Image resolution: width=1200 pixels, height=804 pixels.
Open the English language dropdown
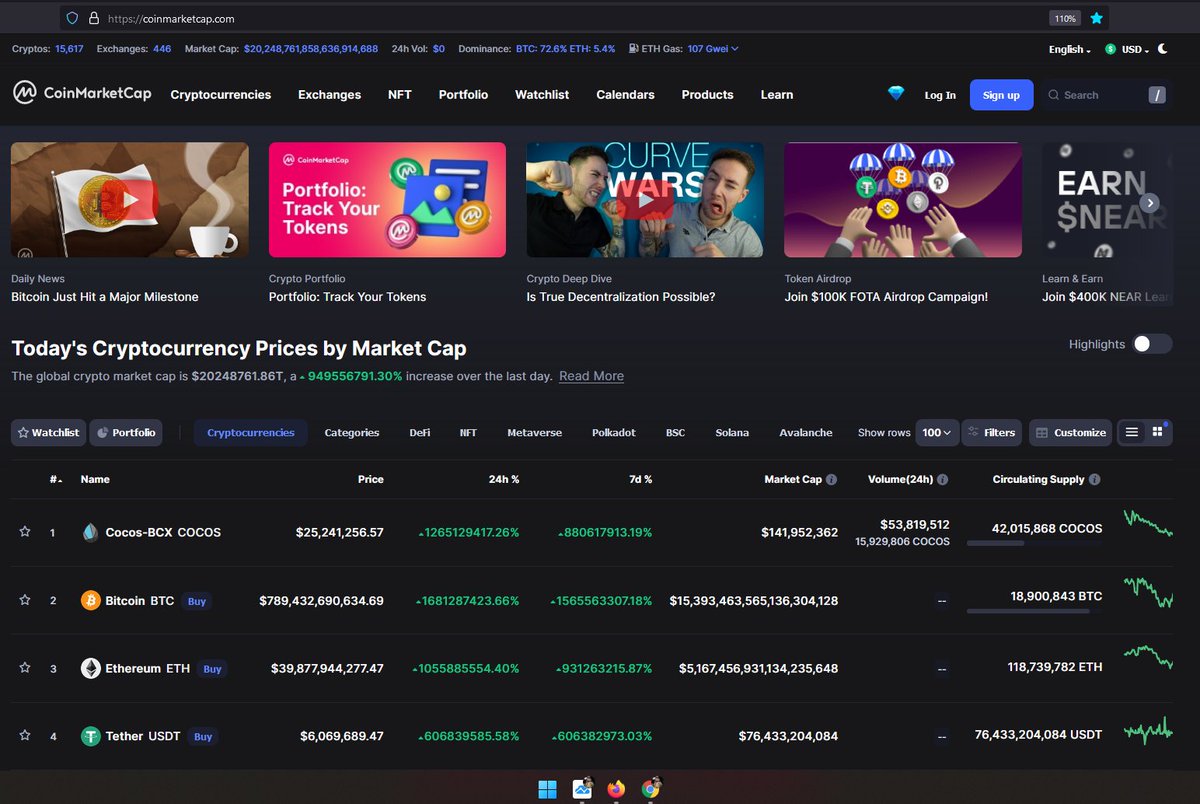point(1069,49)
